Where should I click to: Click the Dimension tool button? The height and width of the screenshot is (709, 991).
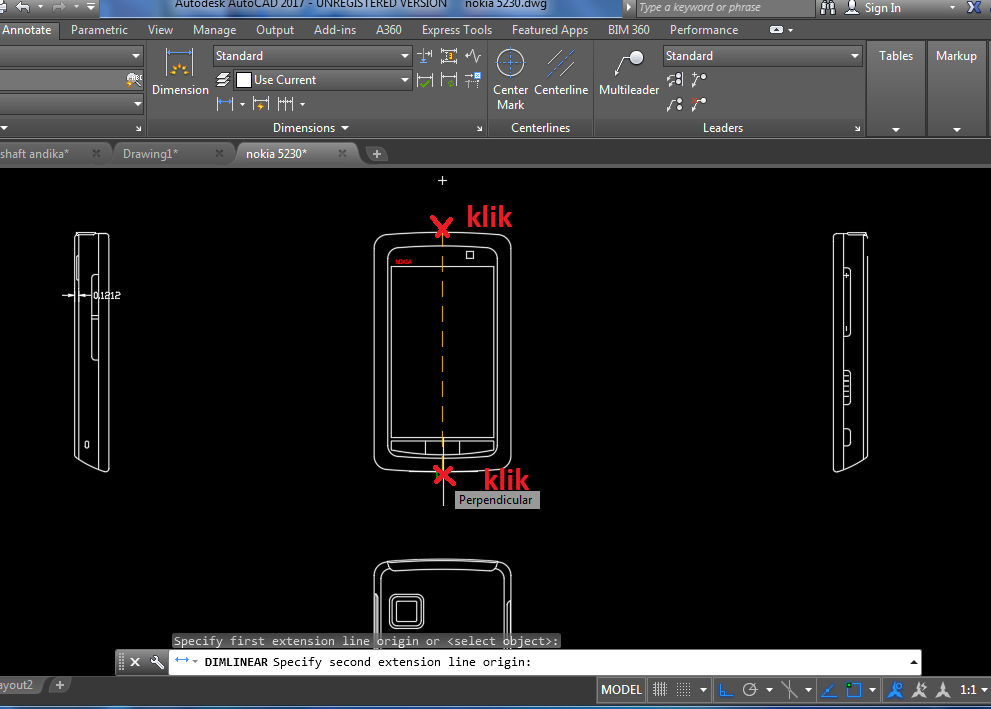[180, 72]
